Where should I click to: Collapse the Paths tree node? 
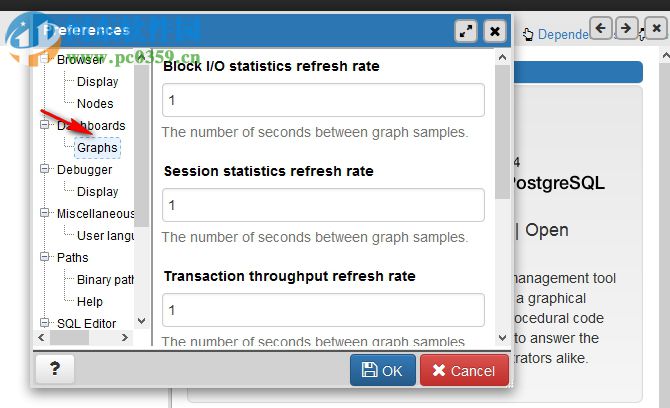click(x=44, y=258)
